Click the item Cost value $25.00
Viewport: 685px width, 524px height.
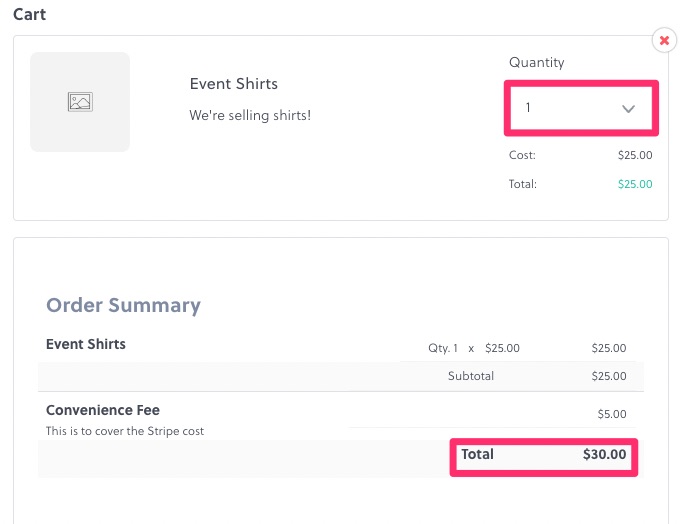(635, 155)
